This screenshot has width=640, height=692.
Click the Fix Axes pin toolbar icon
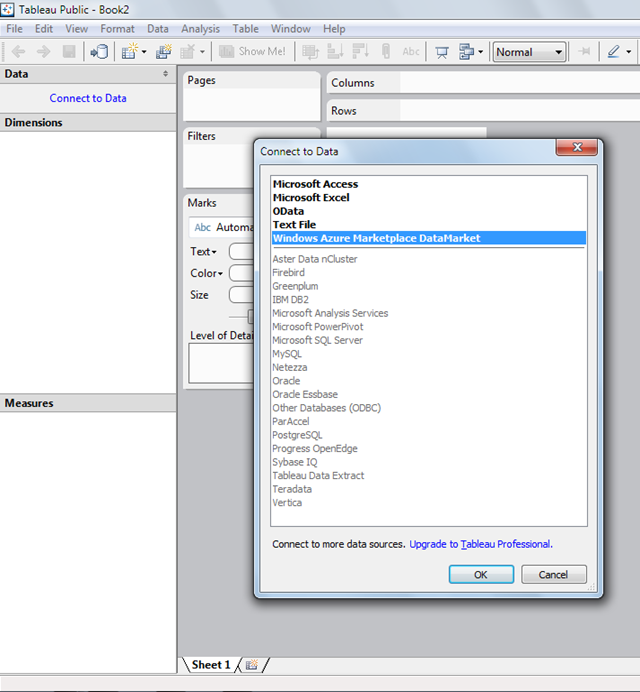[584, 52]
